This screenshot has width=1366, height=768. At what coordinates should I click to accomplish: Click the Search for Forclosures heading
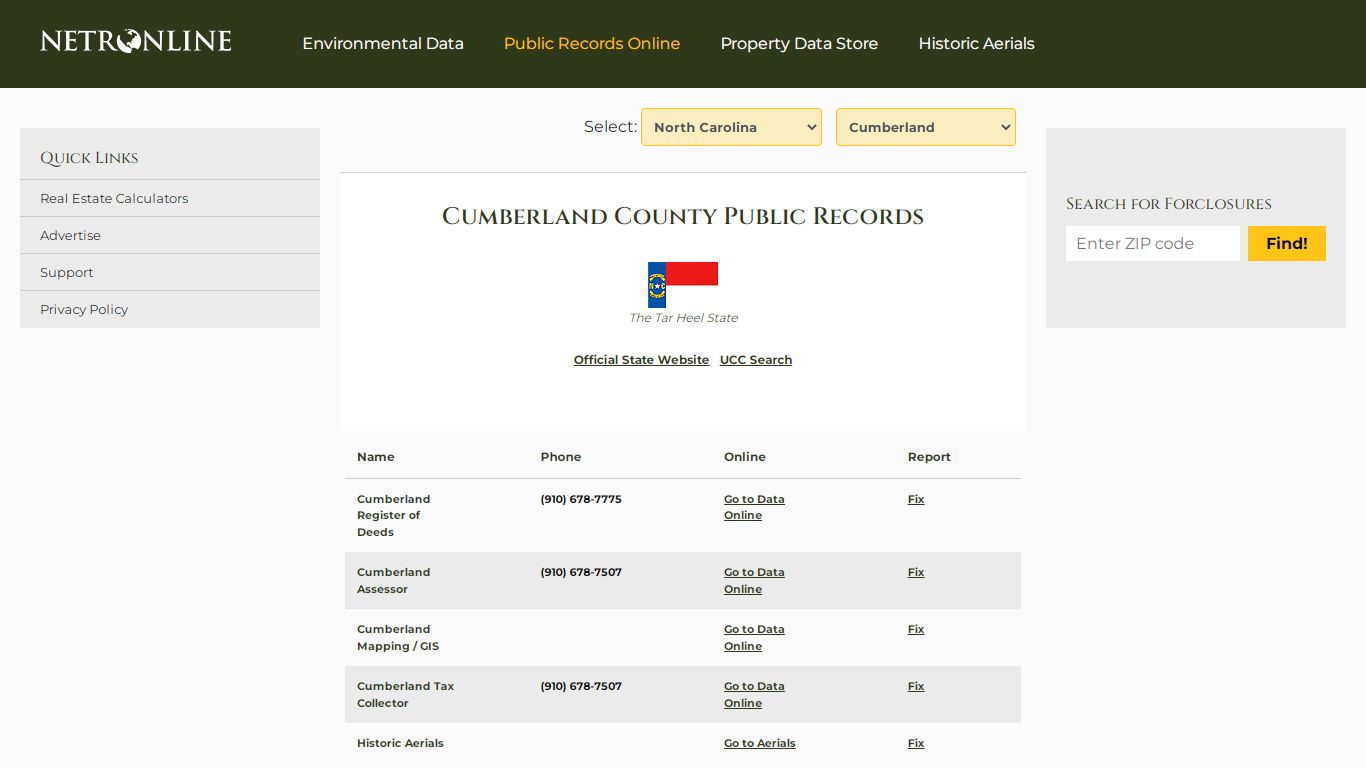1169,204
